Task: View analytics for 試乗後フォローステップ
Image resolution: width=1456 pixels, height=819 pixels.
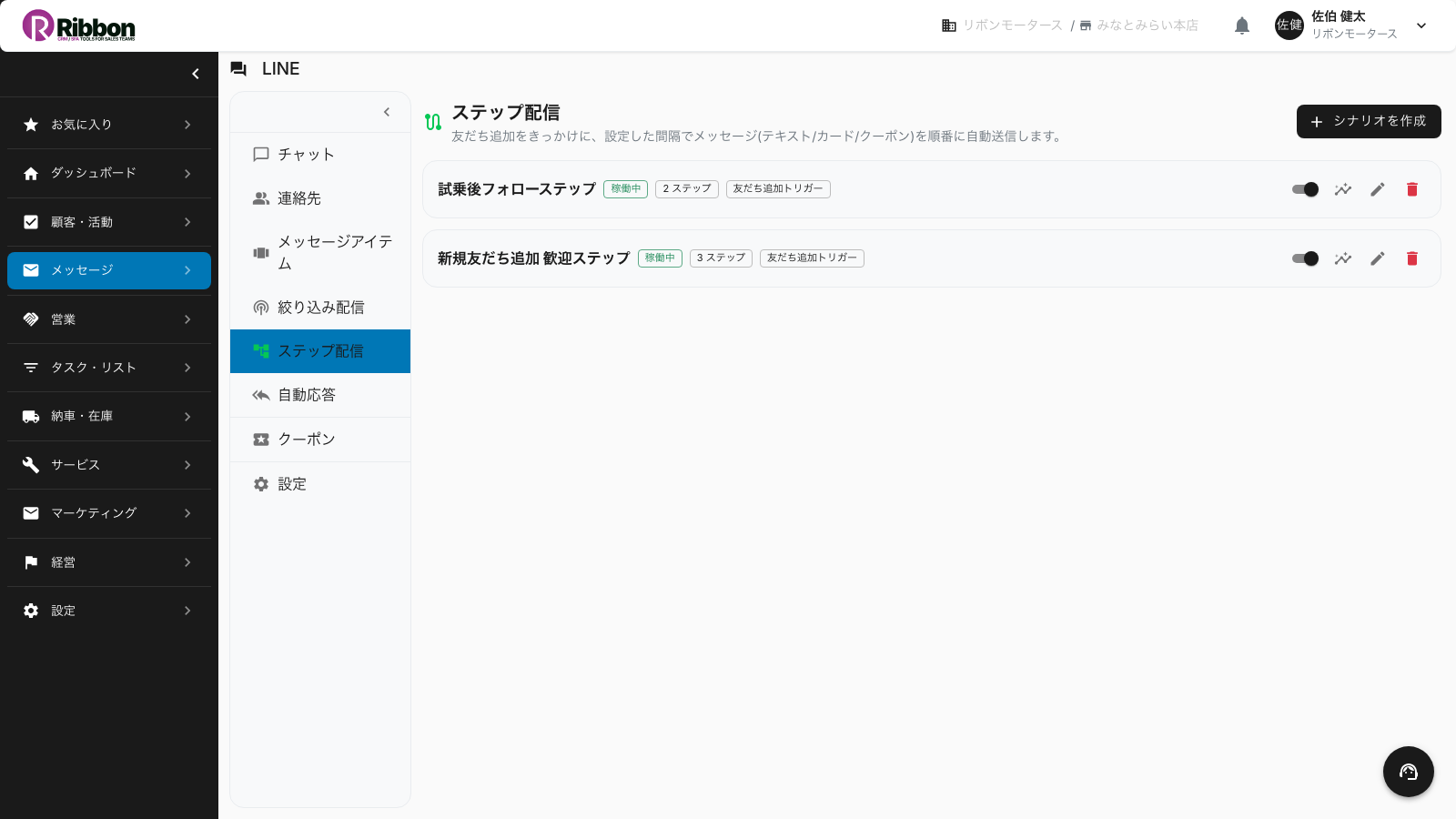Action: [1343, 189]
